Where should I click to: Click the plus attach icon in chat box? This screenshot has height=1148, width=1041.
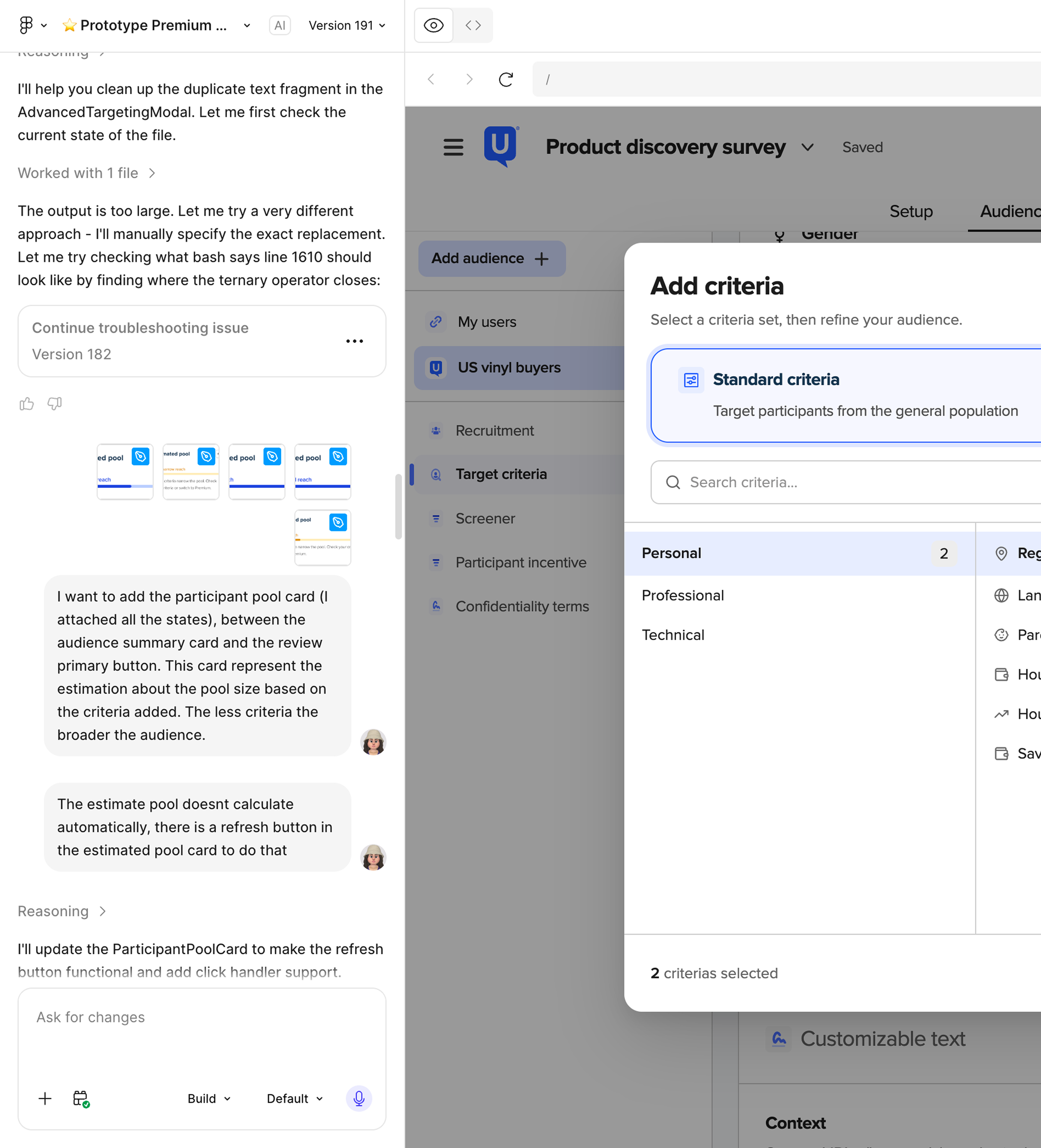click(x=45, y=1098)
